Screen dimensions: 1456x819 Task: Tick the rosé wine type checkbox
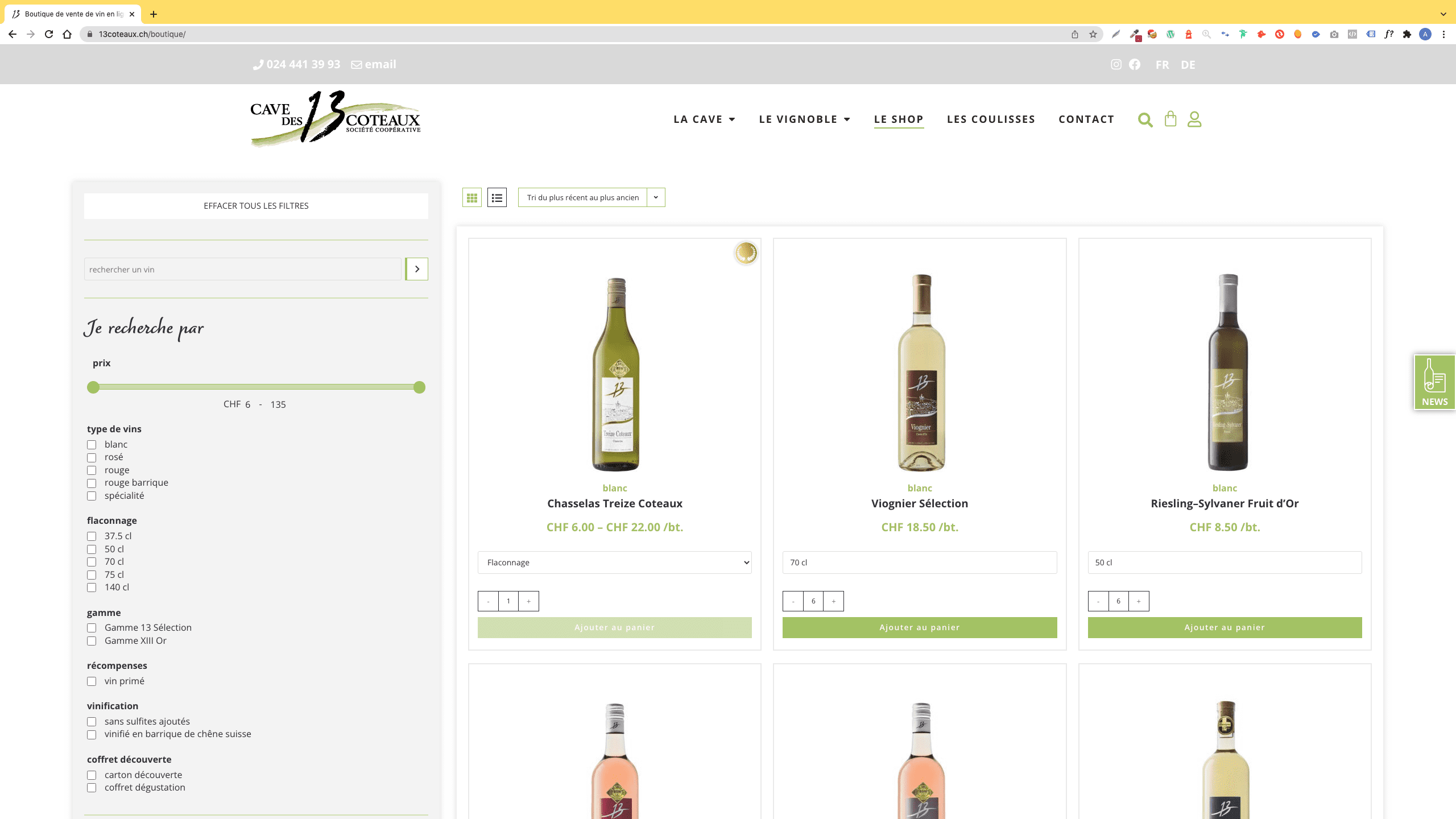(x=92, y=458)
